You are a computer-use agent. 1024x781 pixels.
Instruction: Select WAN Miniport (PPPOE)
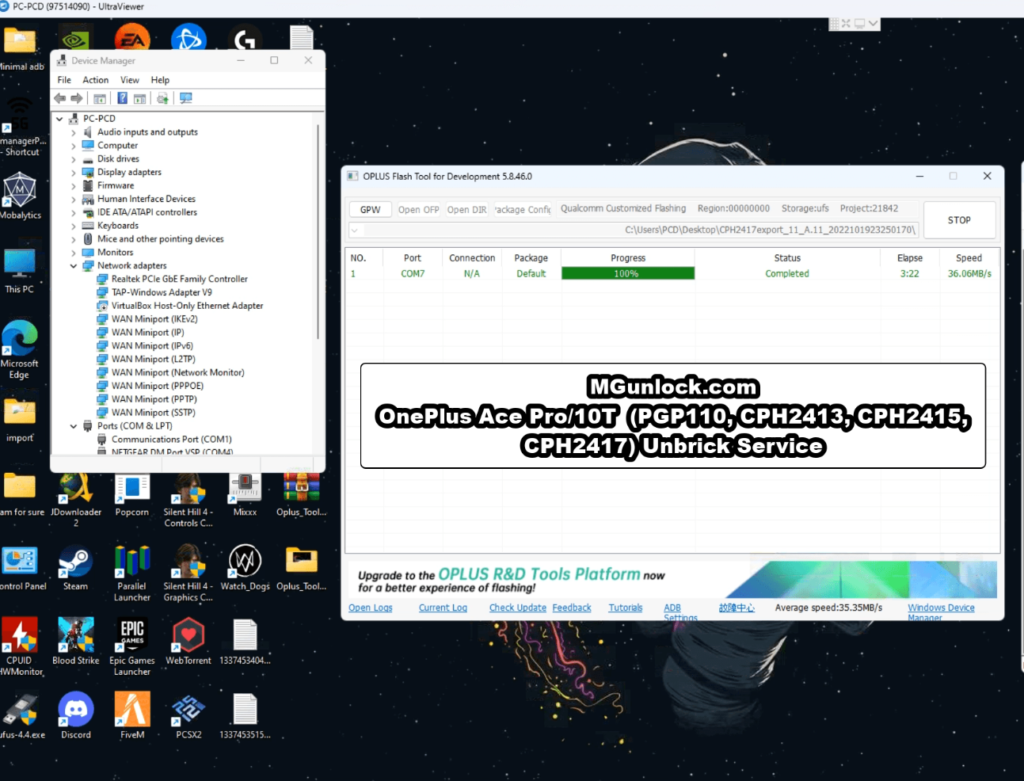click(157, 386)
